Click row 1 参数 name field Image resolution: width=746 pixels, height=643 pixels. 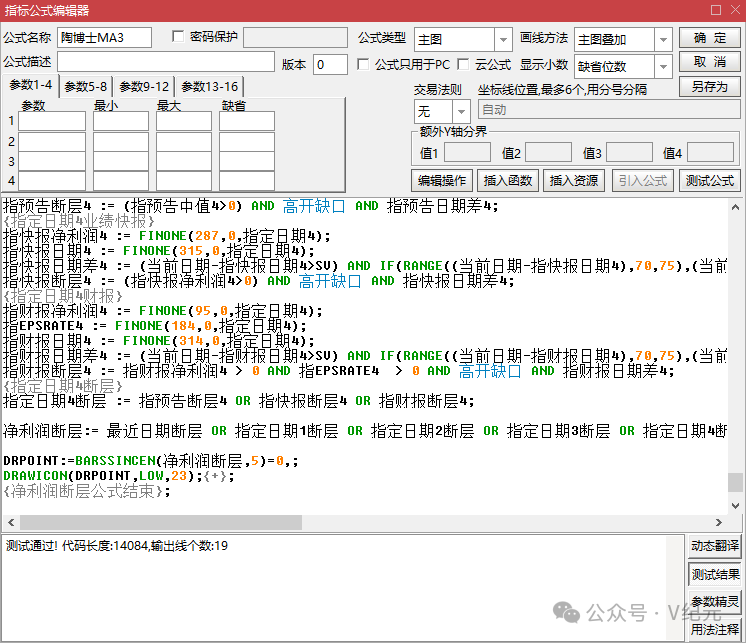52,121
